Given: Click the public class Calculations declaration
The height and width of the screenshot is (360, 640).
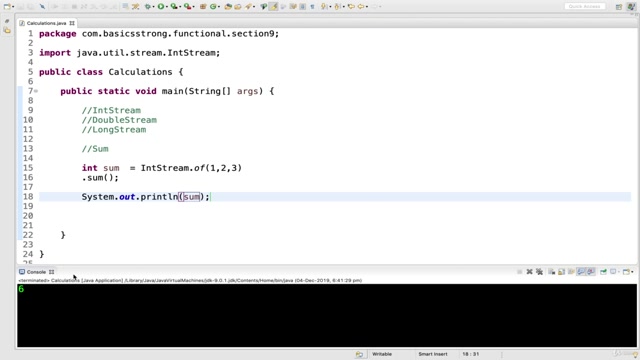Looking at the screenshot, I should point(111,72).
